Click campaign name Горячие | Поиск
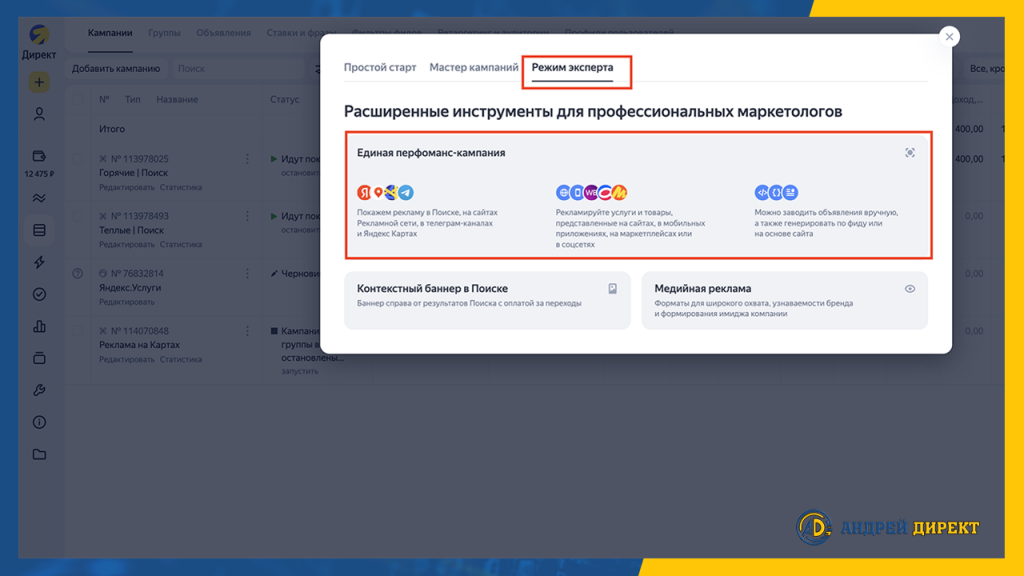1024x576 pixels. click(x=134, y=173)
